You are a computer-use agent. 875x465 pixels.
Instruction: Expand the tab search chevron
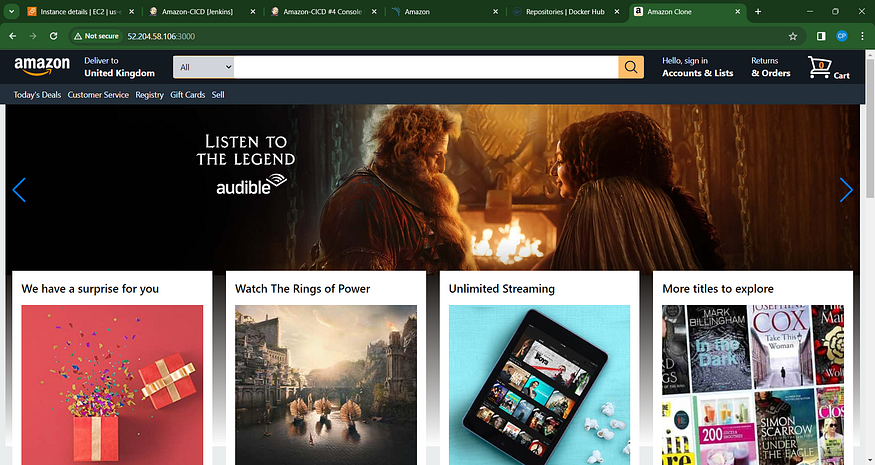11,11
